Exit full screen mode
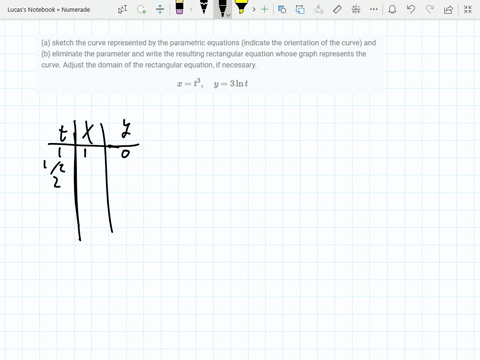The height and width of the screenshot is (360, 480). (x=468, y=9)
